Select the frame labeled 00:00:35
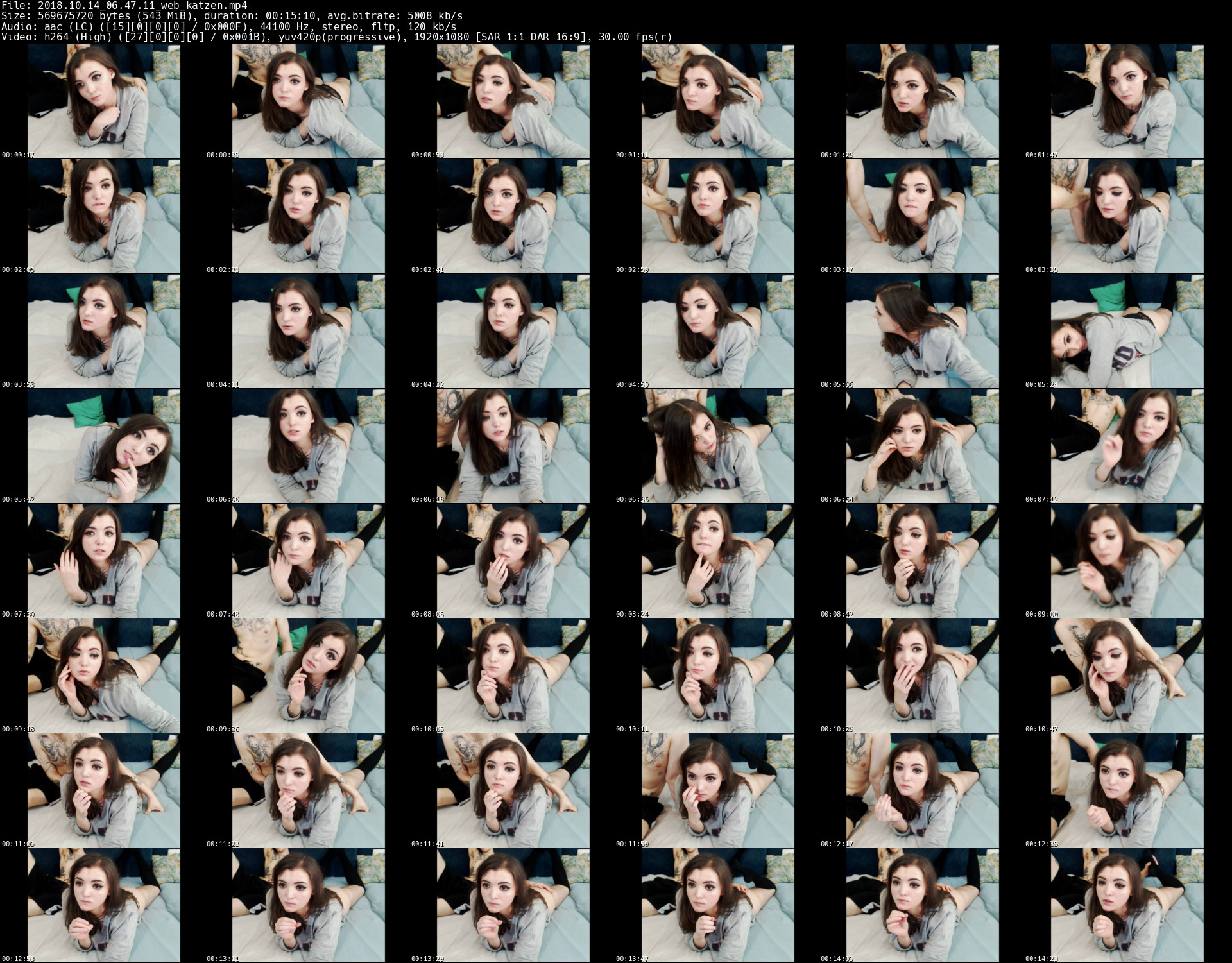 [308, 101]
